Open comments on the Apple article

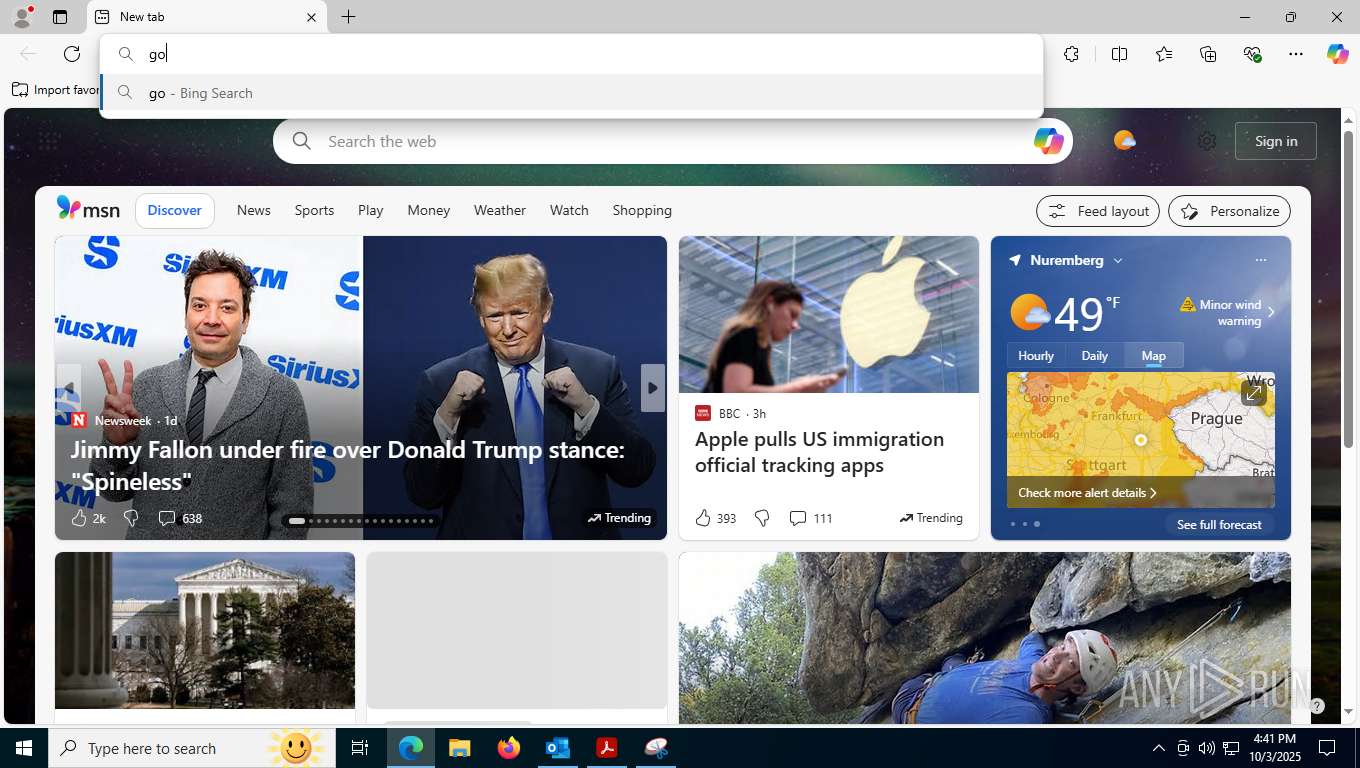click(x=810, y=518)
